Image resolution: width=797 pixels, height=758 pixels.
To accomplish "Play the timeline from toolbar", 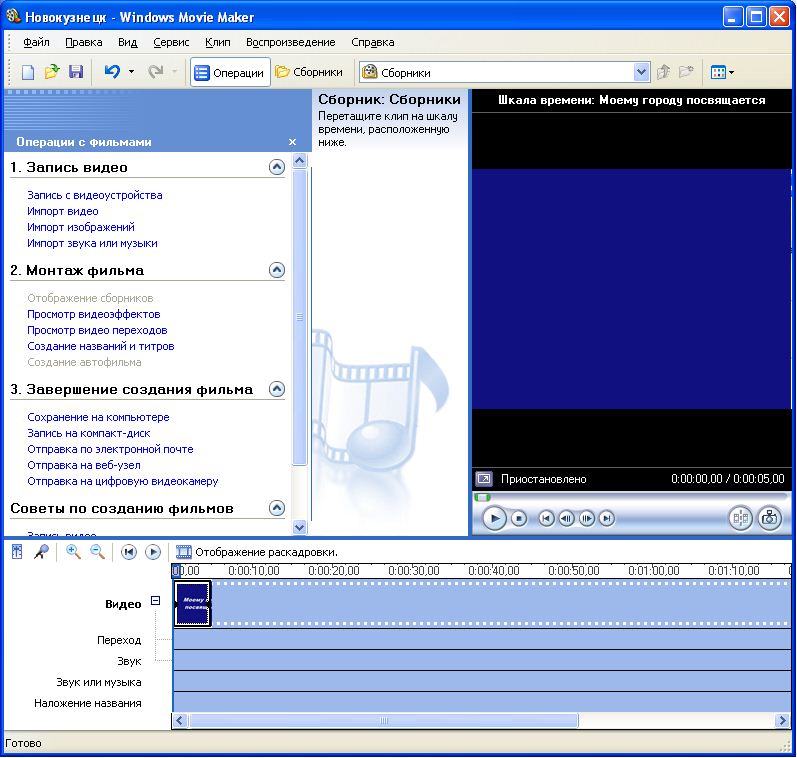I will point(152,552).
